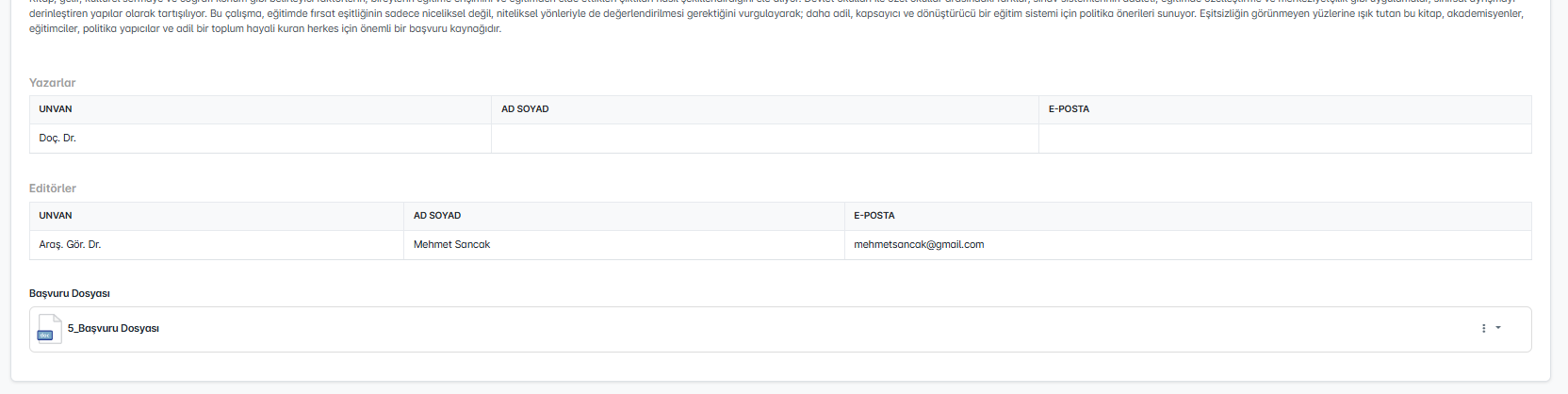Click the doc file icon
The image size is (1568, 394).
pos(49,329)
